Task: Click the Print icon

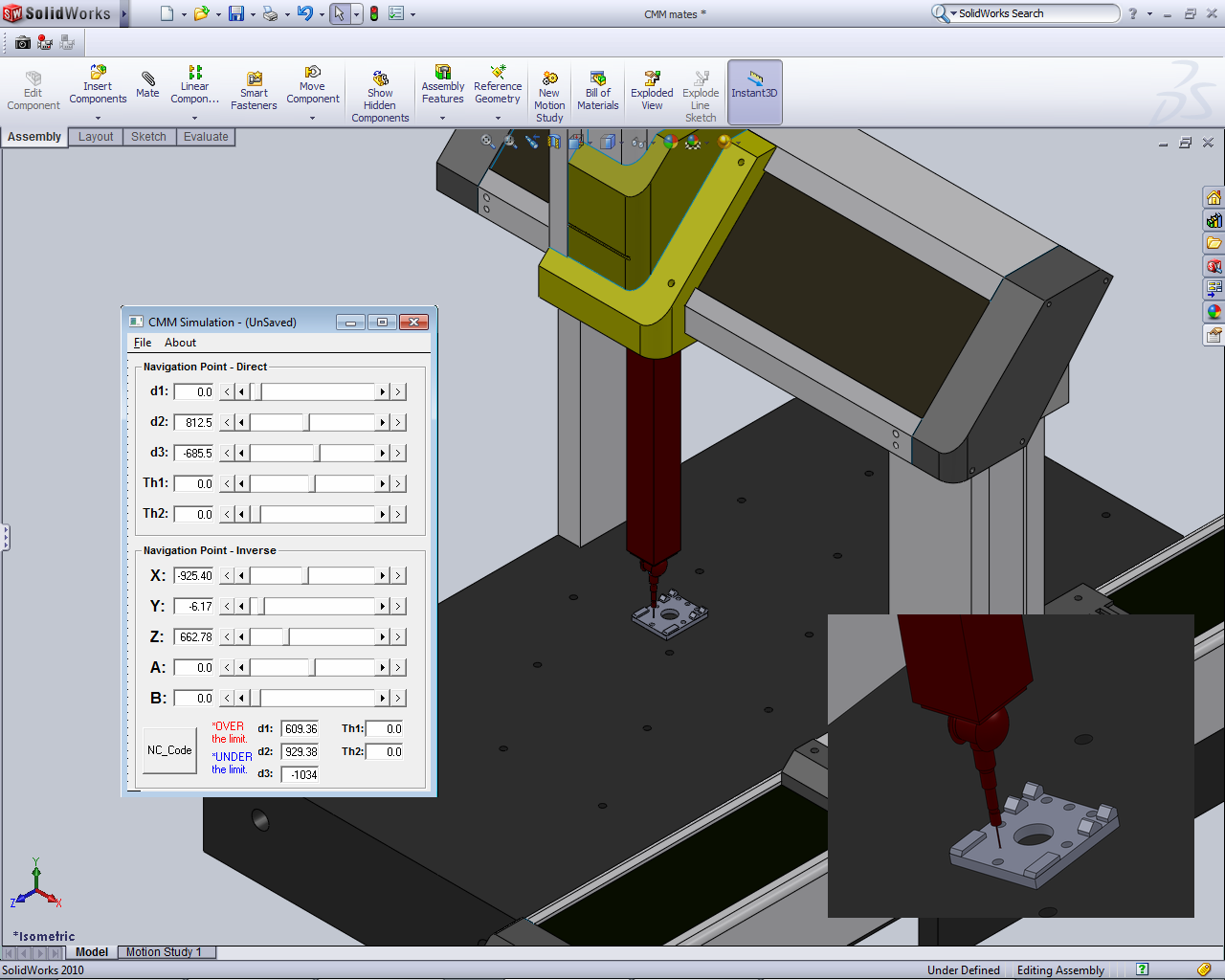Action: [271, 13]
